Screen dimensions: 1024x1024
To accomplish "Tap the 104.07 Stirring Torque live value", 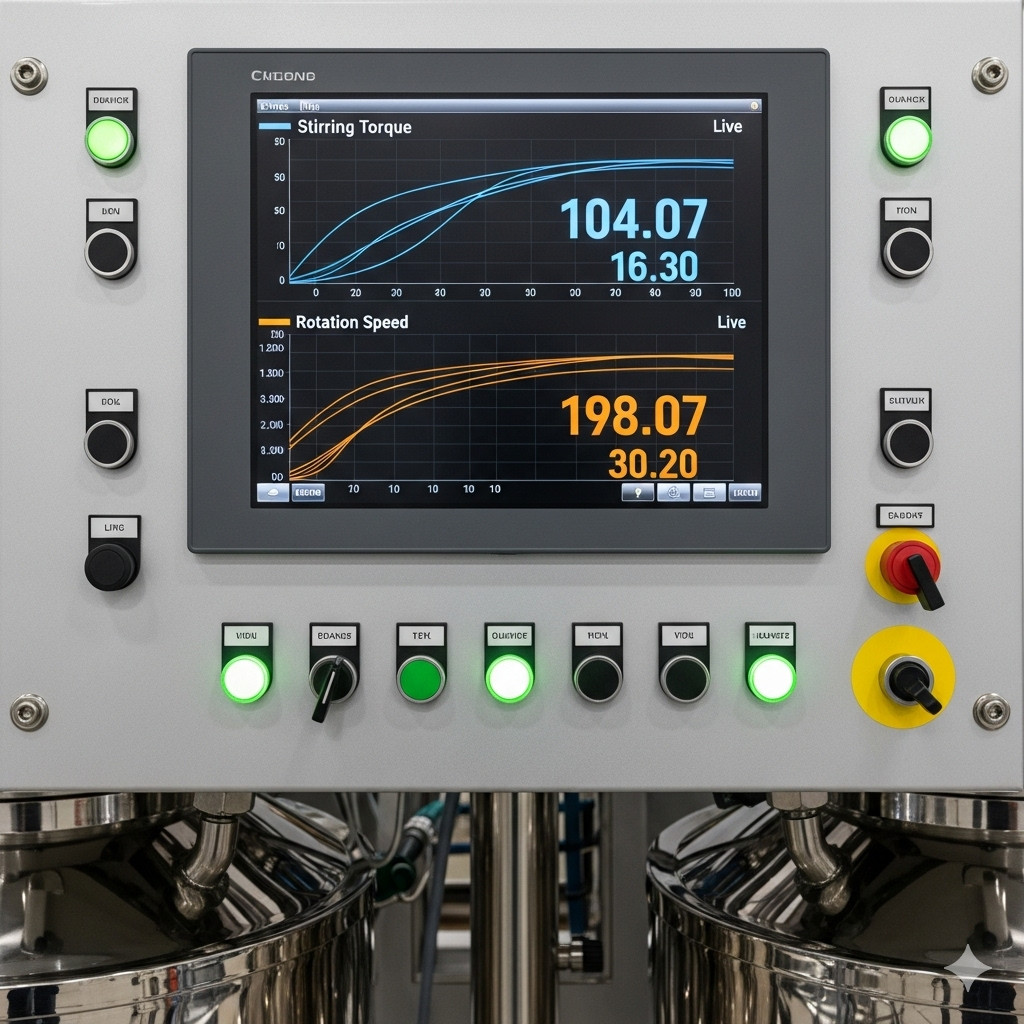I will (x=633, y=219).
